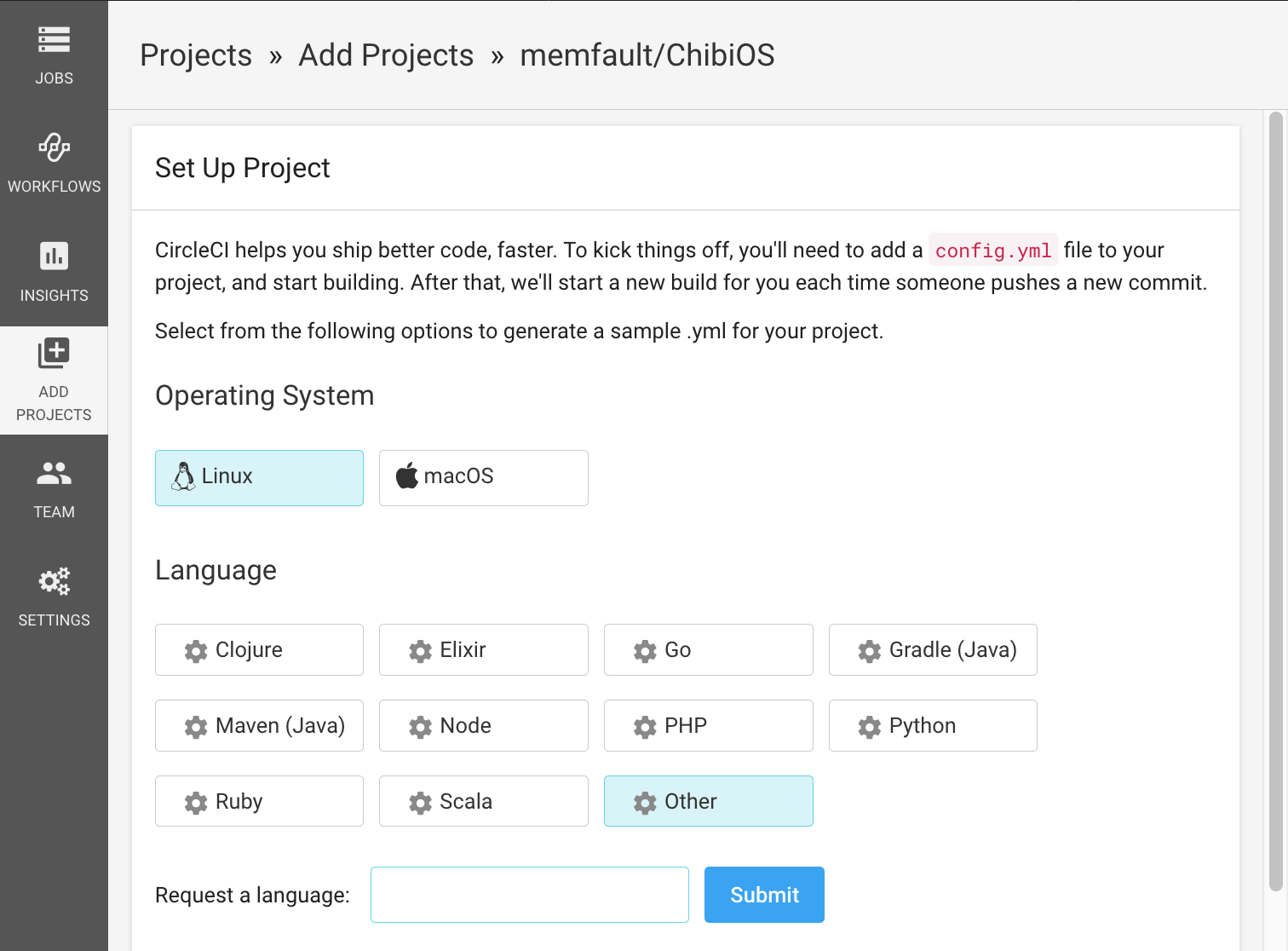Click the Add Projects sidebar icon
The height and width of the screenshot is (951, 1288).
[54, 354]
